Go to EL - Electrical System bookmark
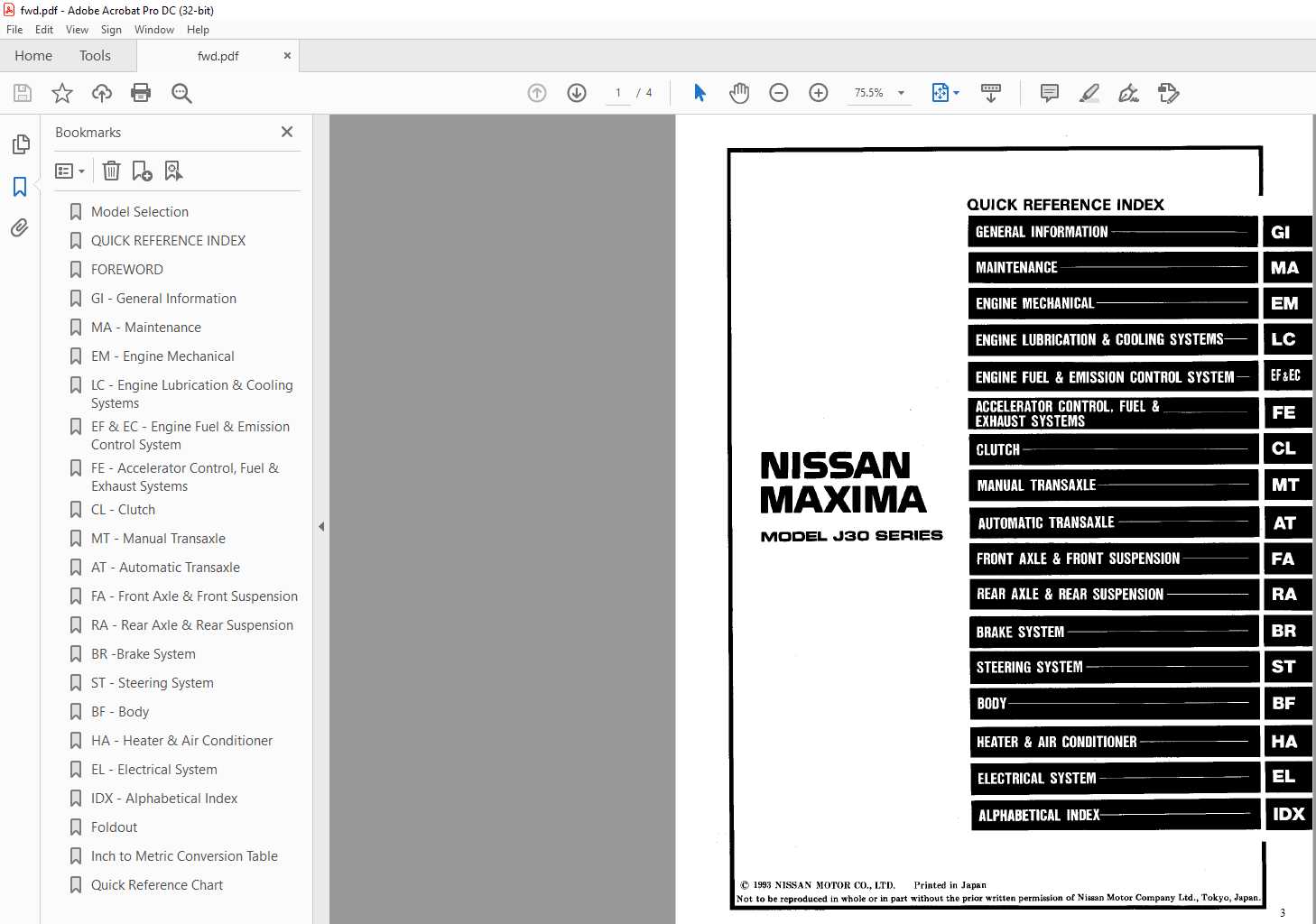The height and width of the screenshot is (924, 1316). coord(154,770)
